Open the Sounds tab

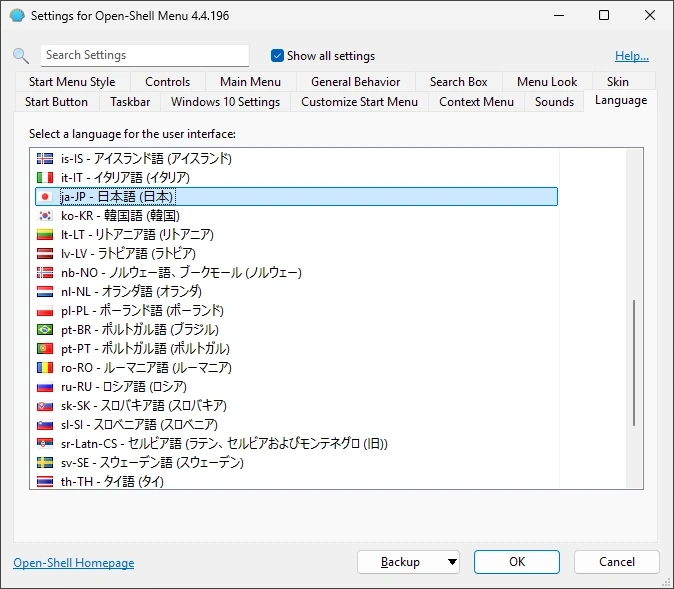coord(555,102)
